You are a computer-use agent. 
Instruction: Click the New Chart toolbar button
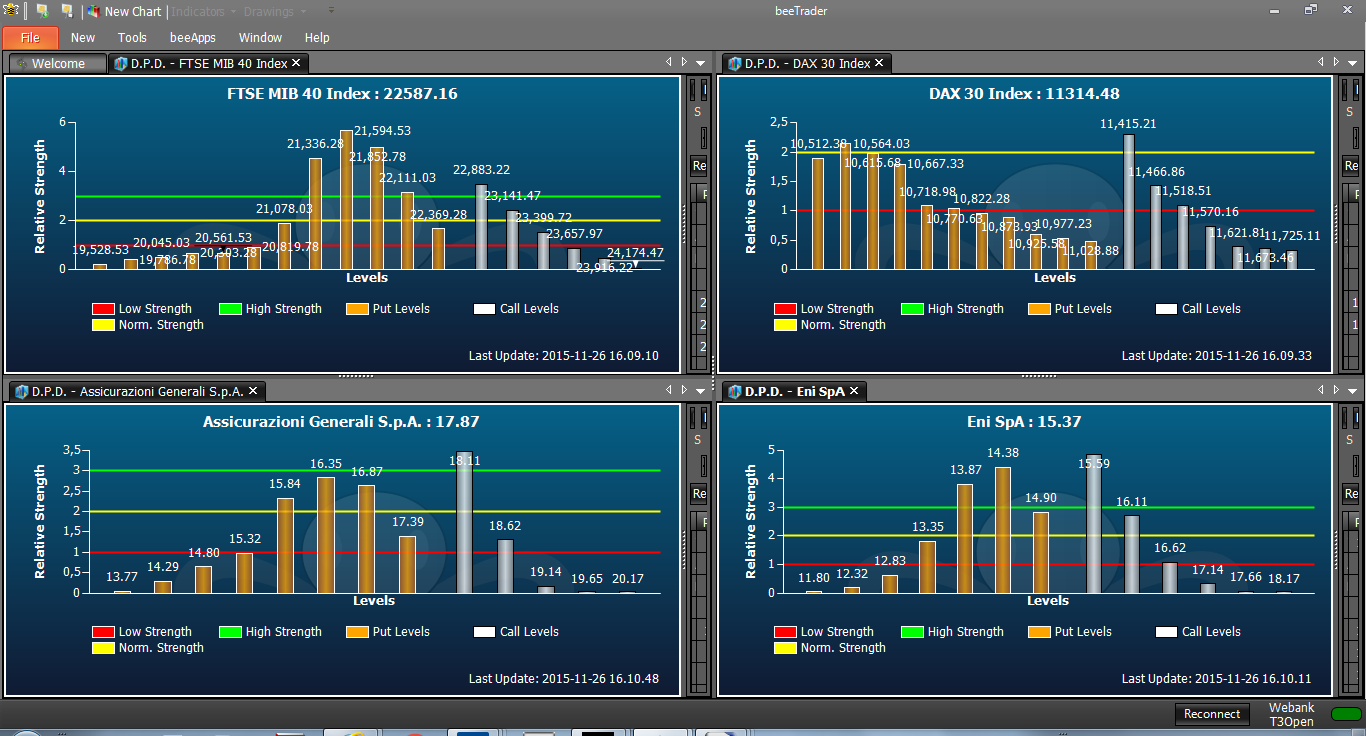(x=124, y=12)
